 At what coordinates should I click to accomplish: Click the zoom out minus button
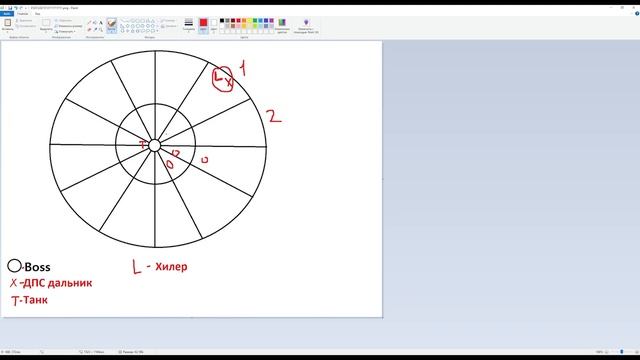pos(606,352)
